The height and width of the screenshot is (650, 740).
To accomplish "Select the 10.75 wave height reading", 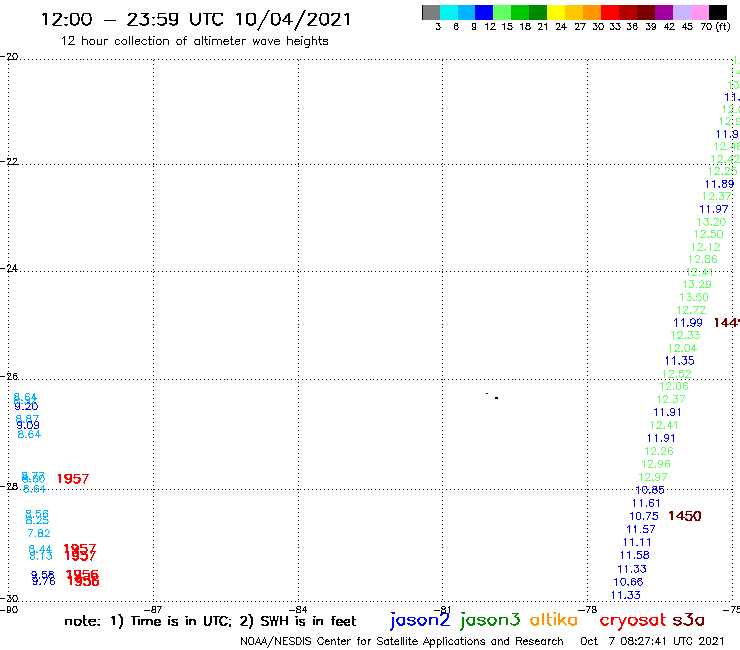I will [x=643, y=516].
